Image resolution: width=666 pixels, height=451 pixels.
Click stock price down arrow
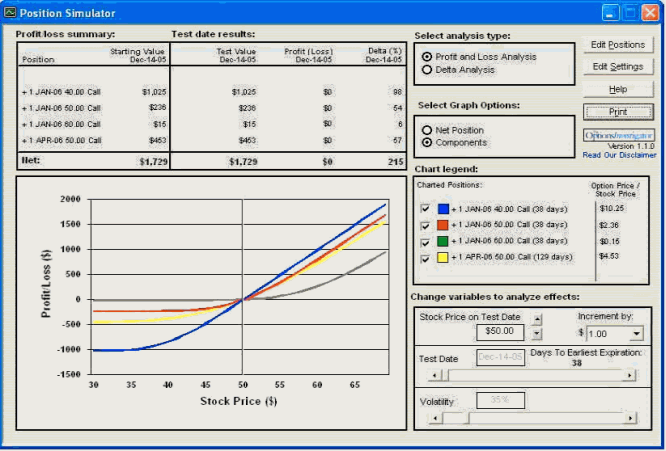[536, 333]
